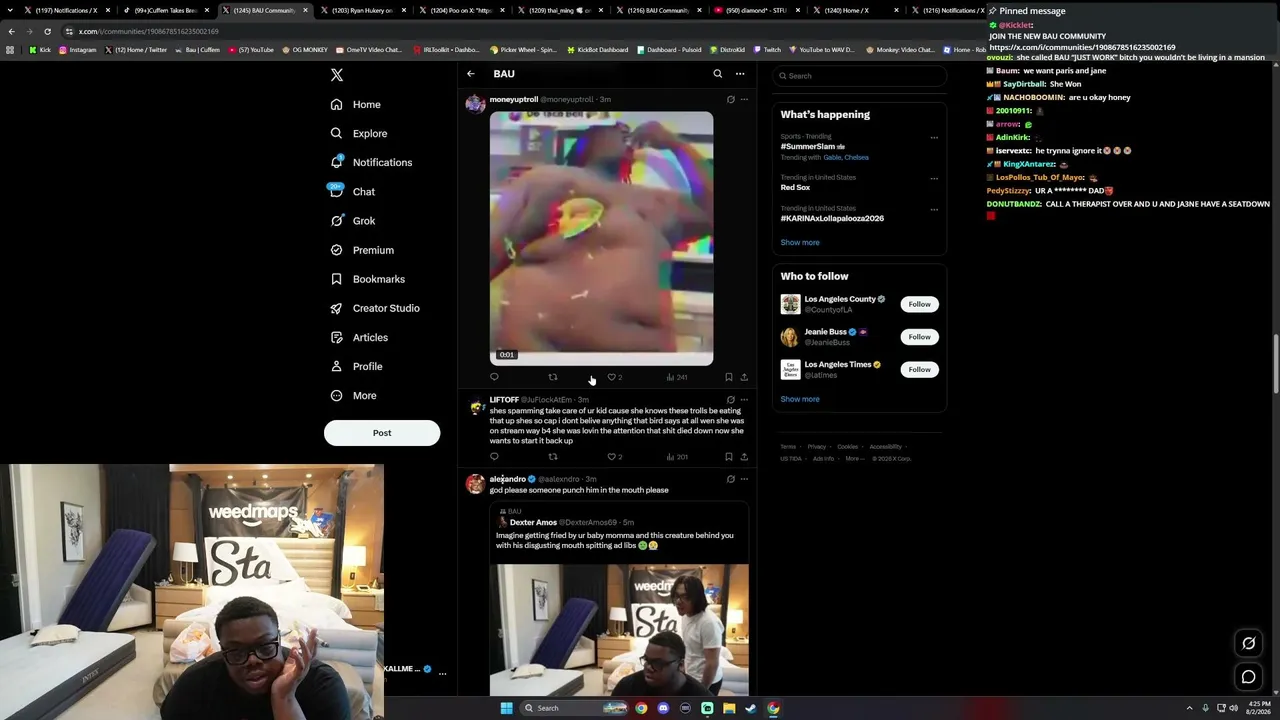This screenshot has width=1280, height=720.
Task: Play moneyuptroll's video post
Action: click(601, 238)
